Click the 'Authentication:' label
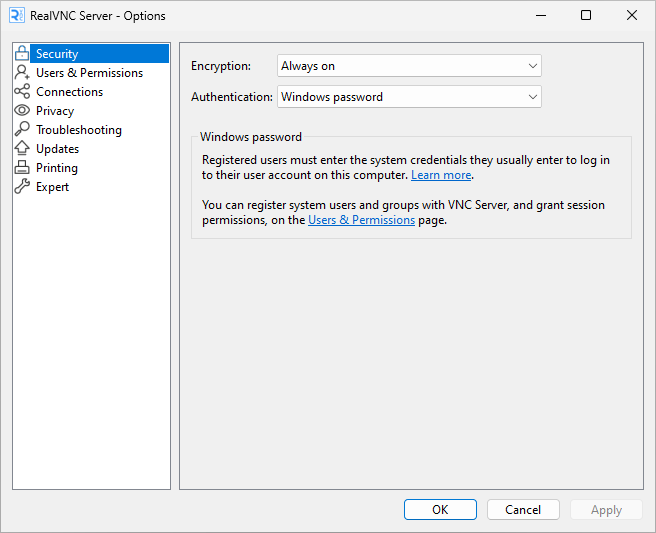The image size is (656, 533). (232, 97)
